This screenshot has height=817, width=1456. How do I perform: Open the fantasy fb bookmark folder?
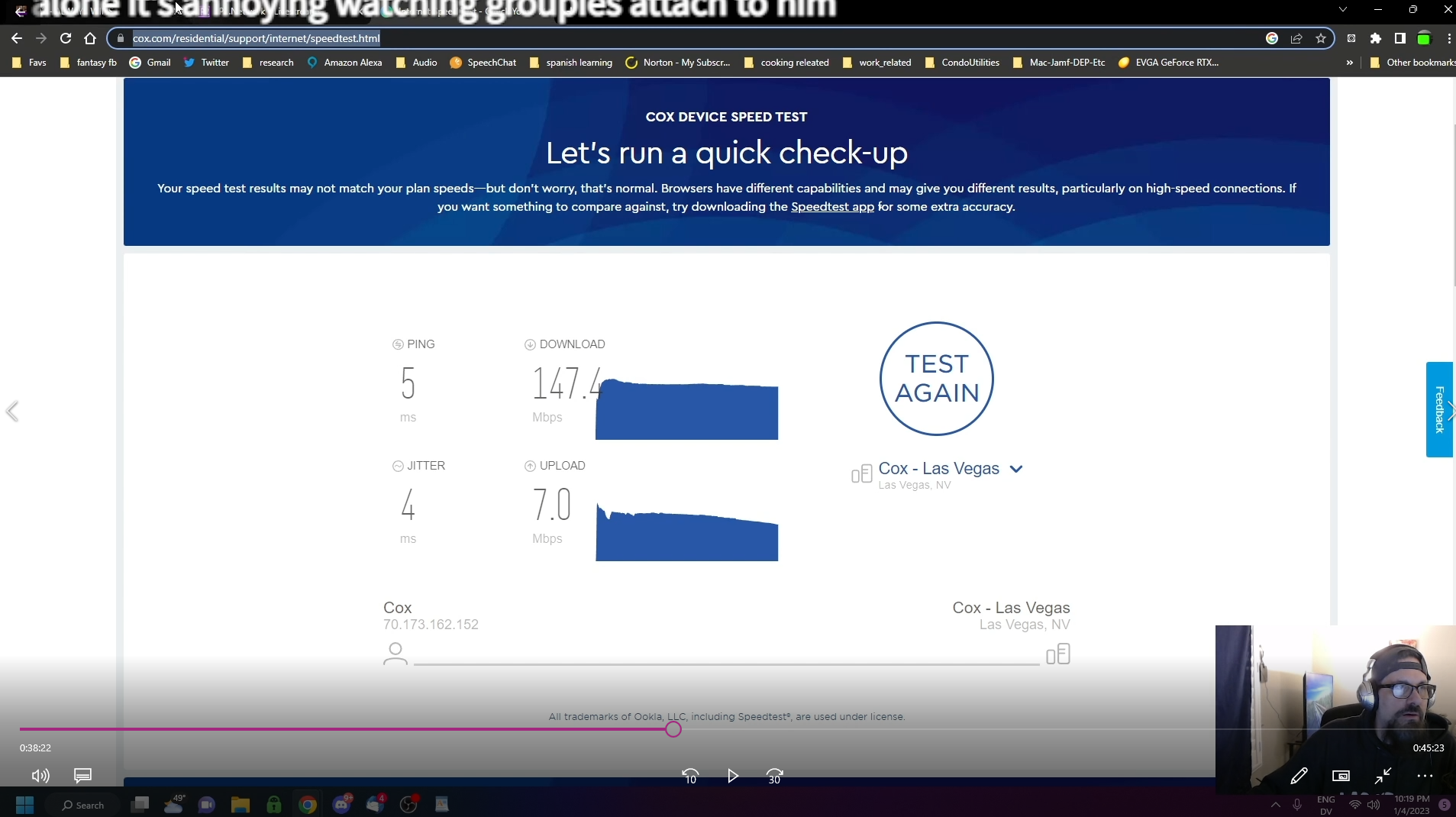click(89, 63)
